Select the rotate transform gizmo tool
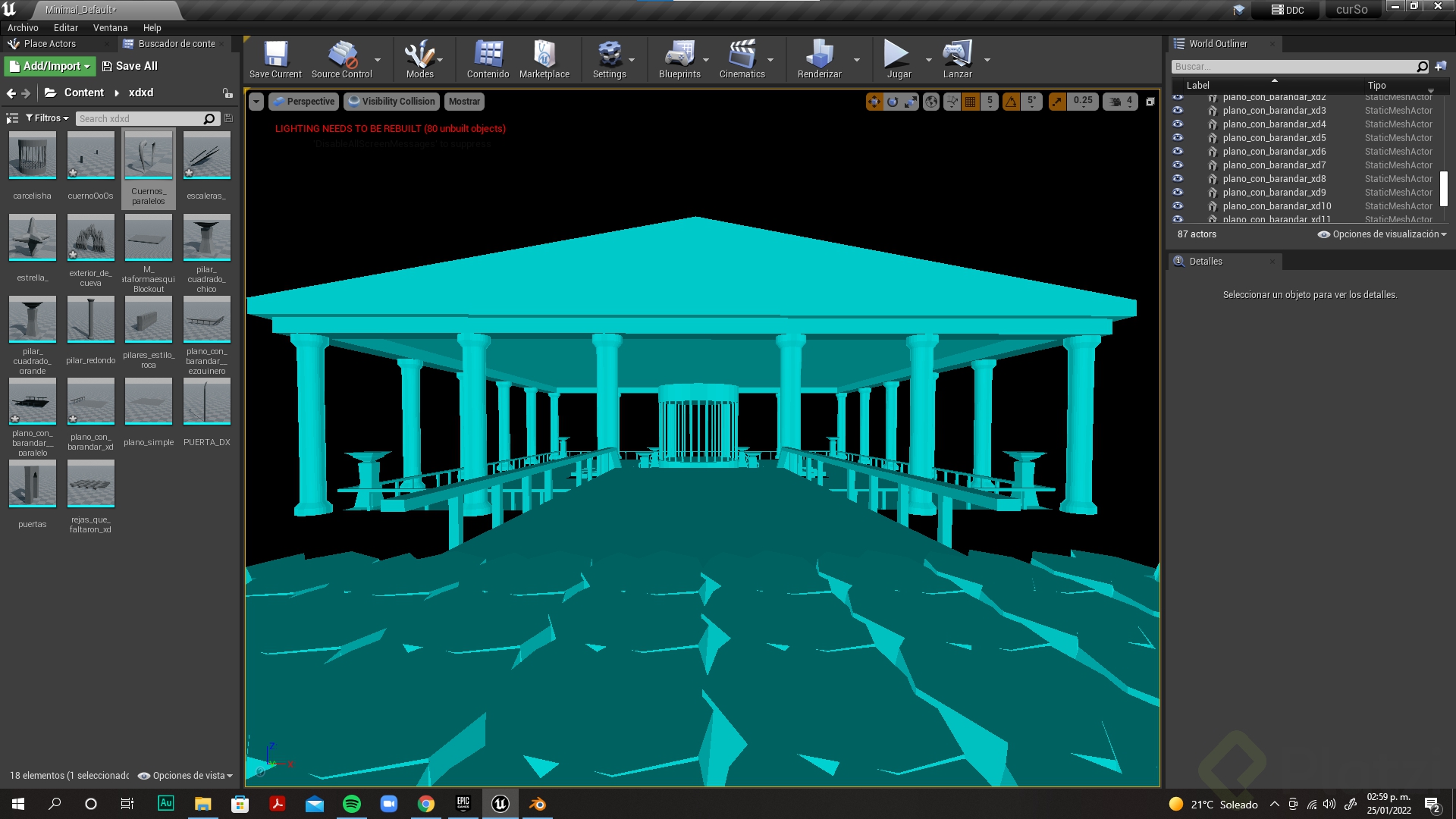The width and height of the screenshot is (1456, 819). (x=893, y=102)
